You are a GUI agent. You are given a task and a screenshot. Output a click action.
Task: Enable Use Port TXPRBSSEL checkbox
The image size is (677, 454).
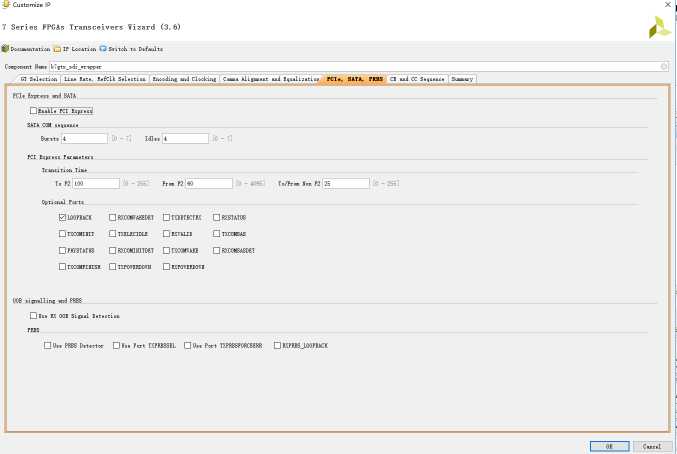(x=116, y=345)
